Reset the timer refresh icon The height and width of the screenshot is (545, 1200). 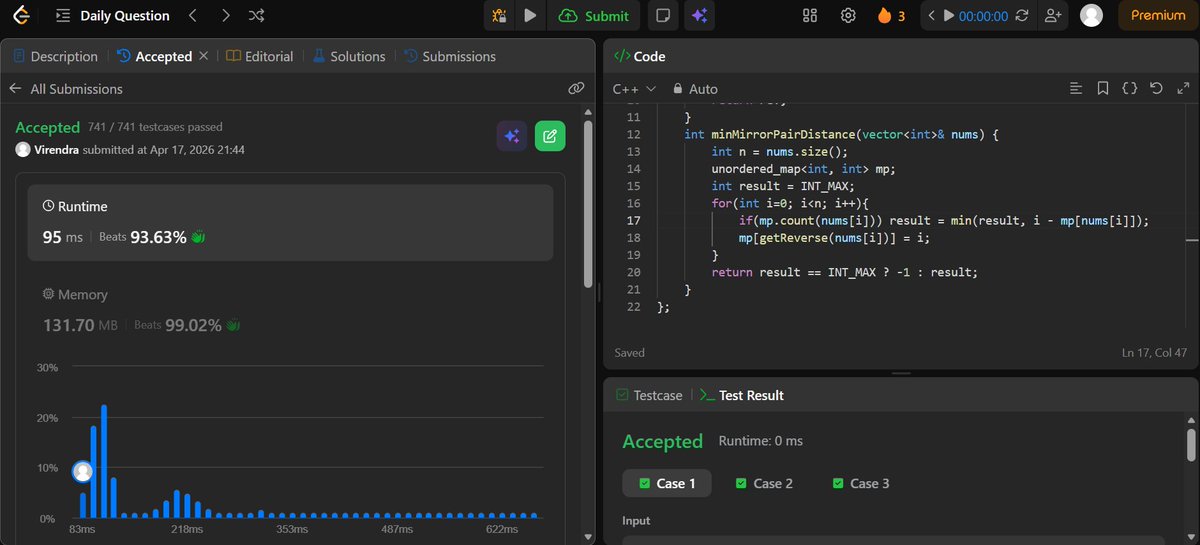pyautogui.click(x=1021, y=15)
